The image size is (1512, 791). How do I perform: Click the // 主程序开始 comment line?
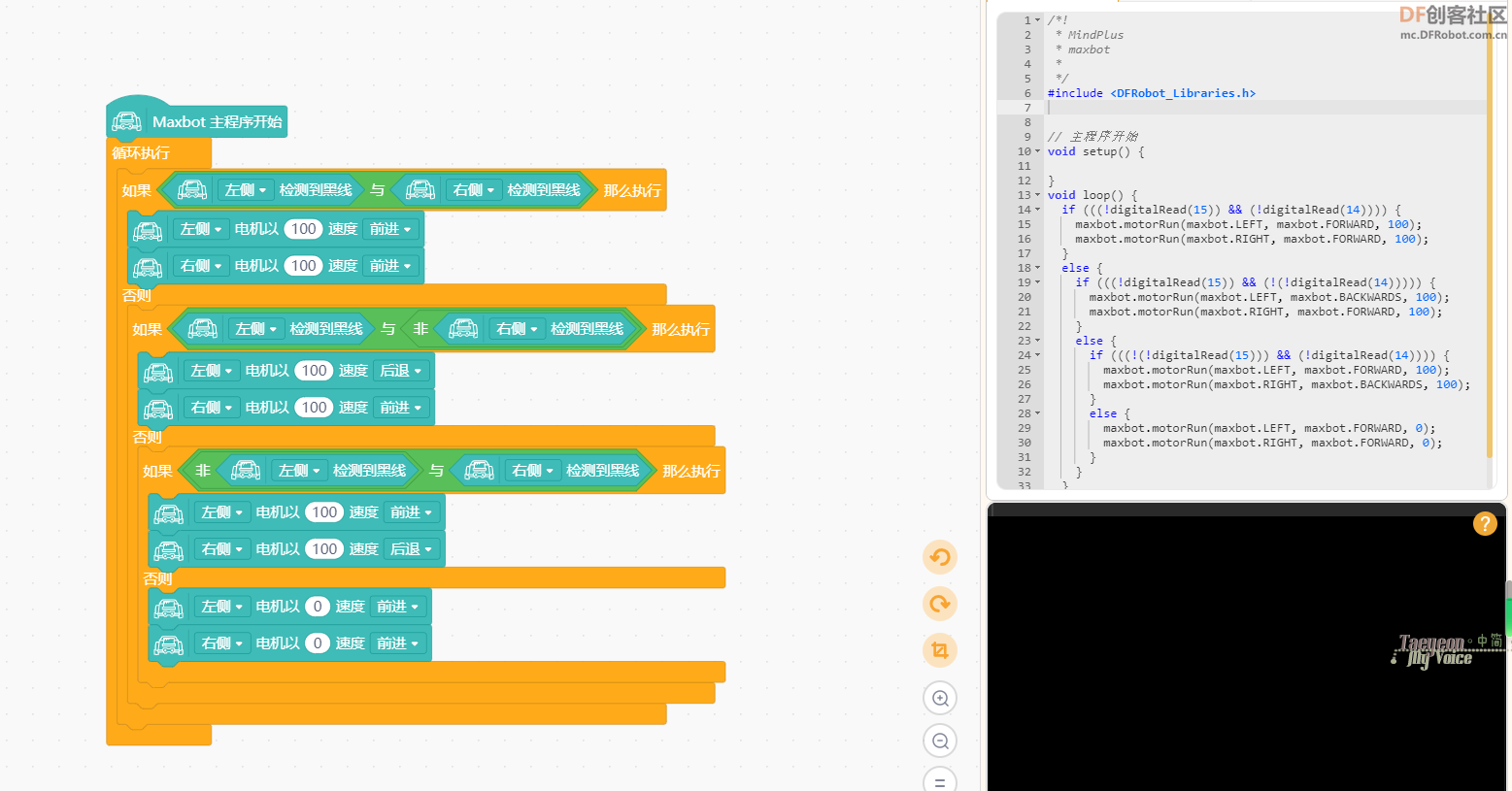click(1092, 137)
